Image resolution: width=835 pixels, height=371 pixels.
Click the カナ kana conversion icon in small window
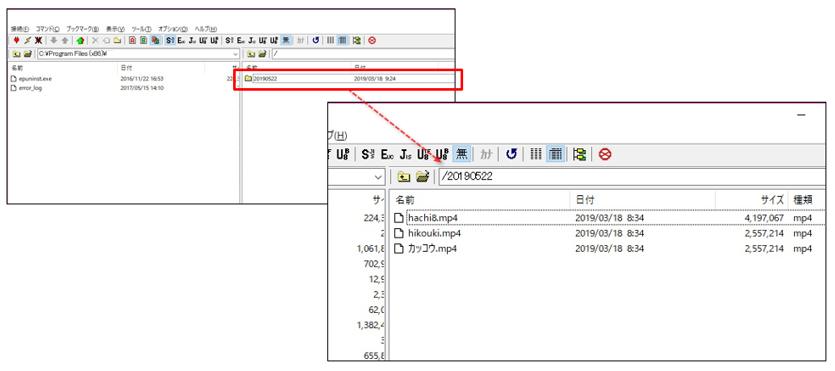(301, 40)
